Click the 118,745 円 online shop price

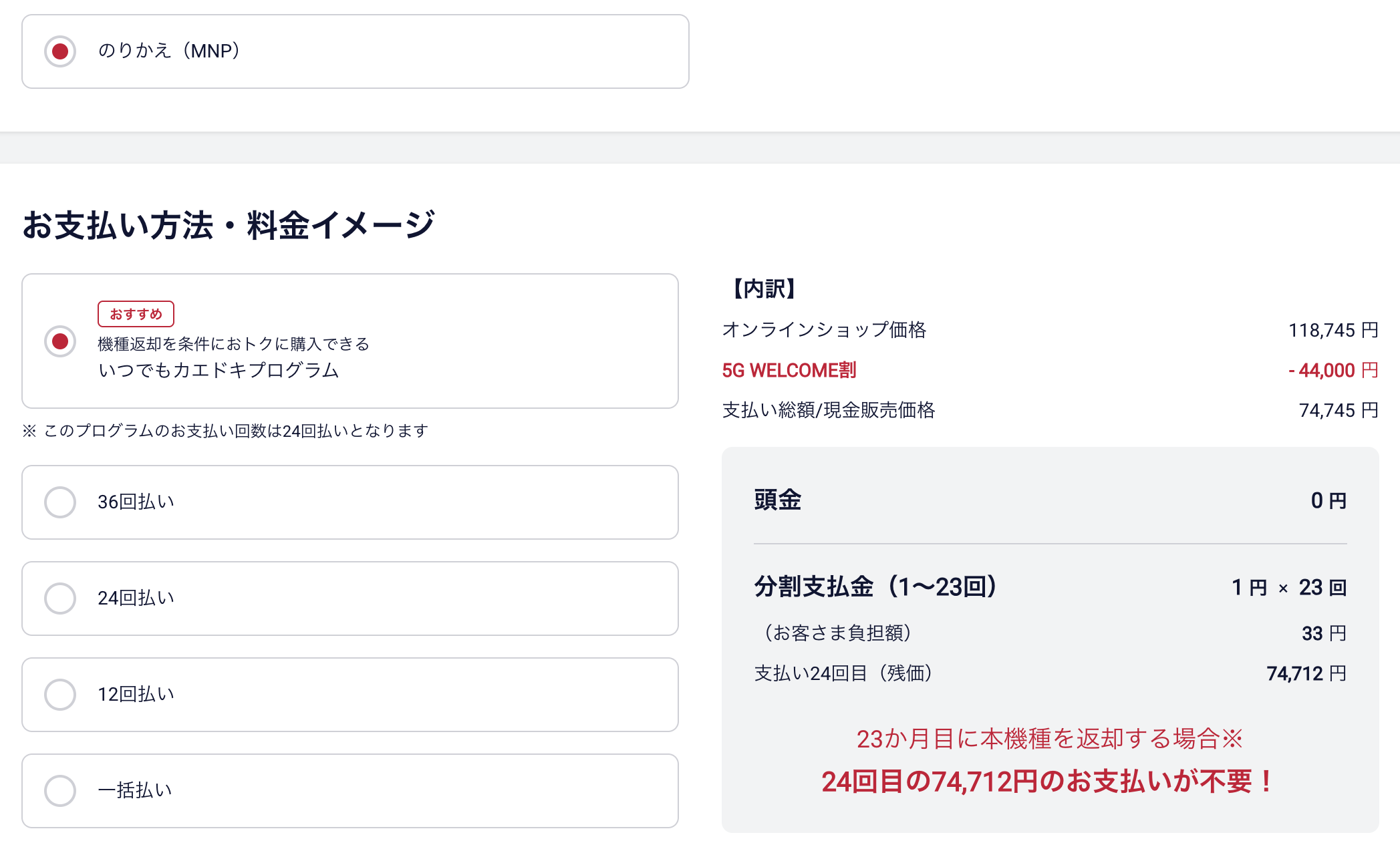click(1333, 330)
